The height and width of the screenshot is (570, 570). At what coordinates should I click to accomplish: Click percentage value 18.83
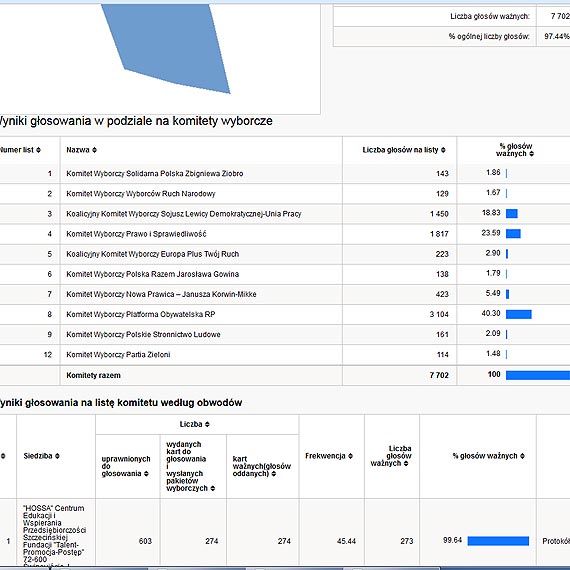click(x=491, y=213)
